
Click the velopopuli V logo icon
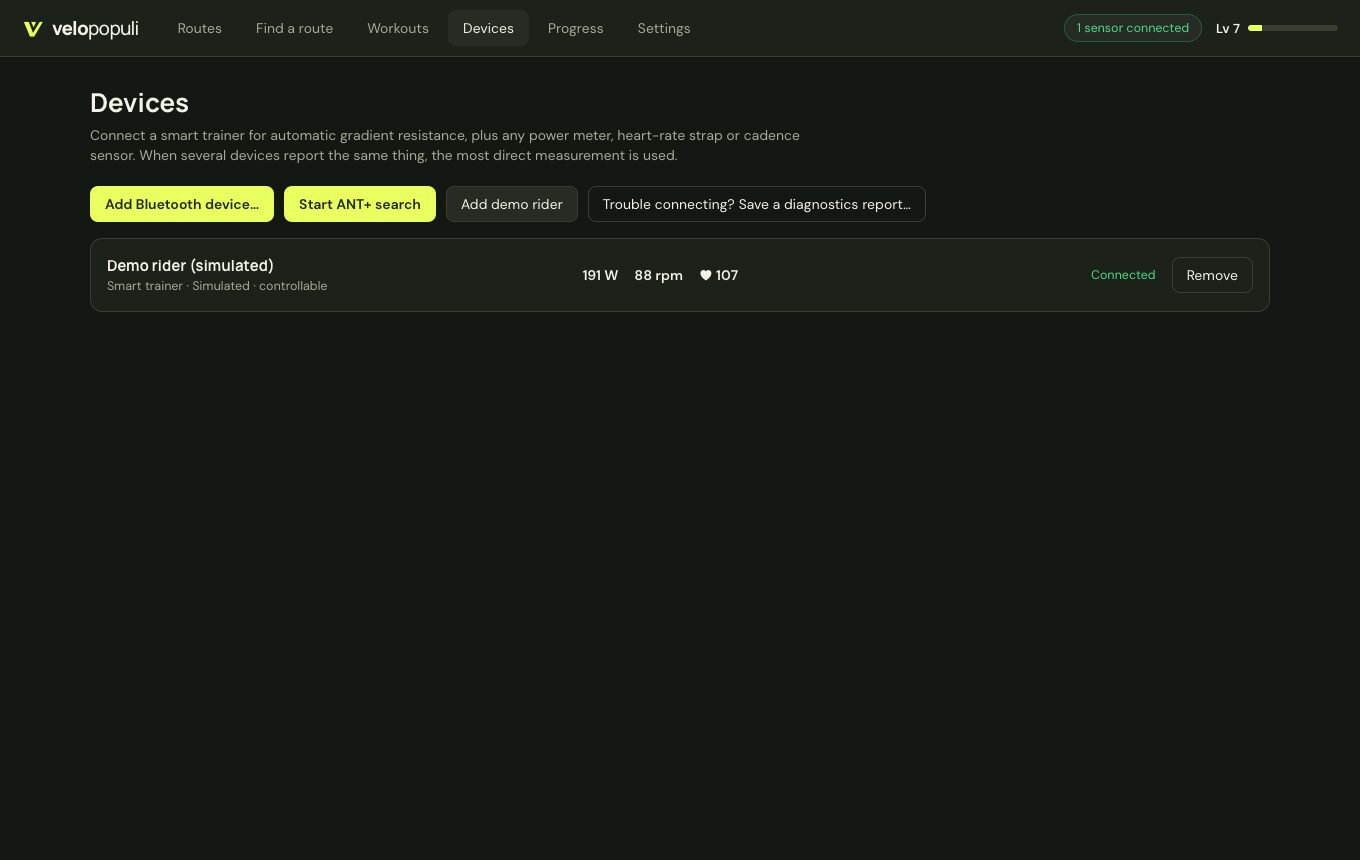point(33,29)
